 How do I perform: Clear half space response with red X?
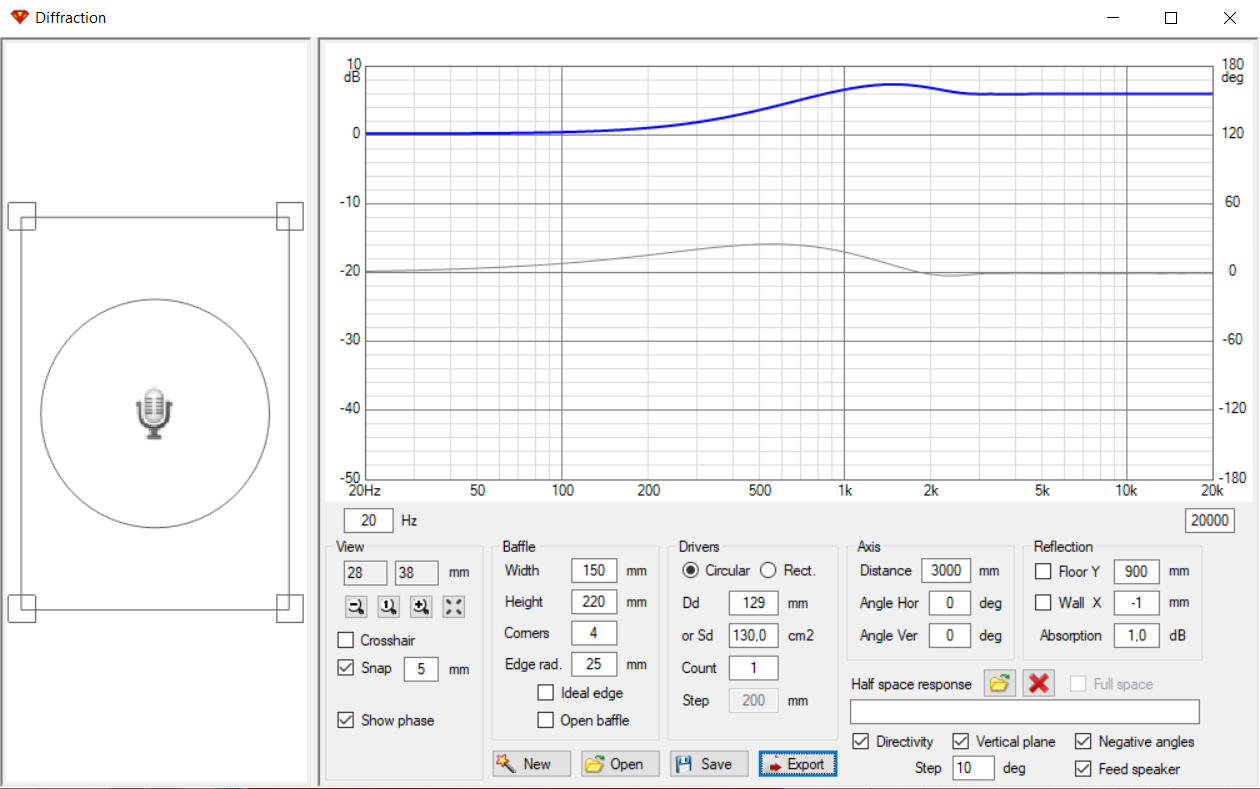pos(1040,684)
